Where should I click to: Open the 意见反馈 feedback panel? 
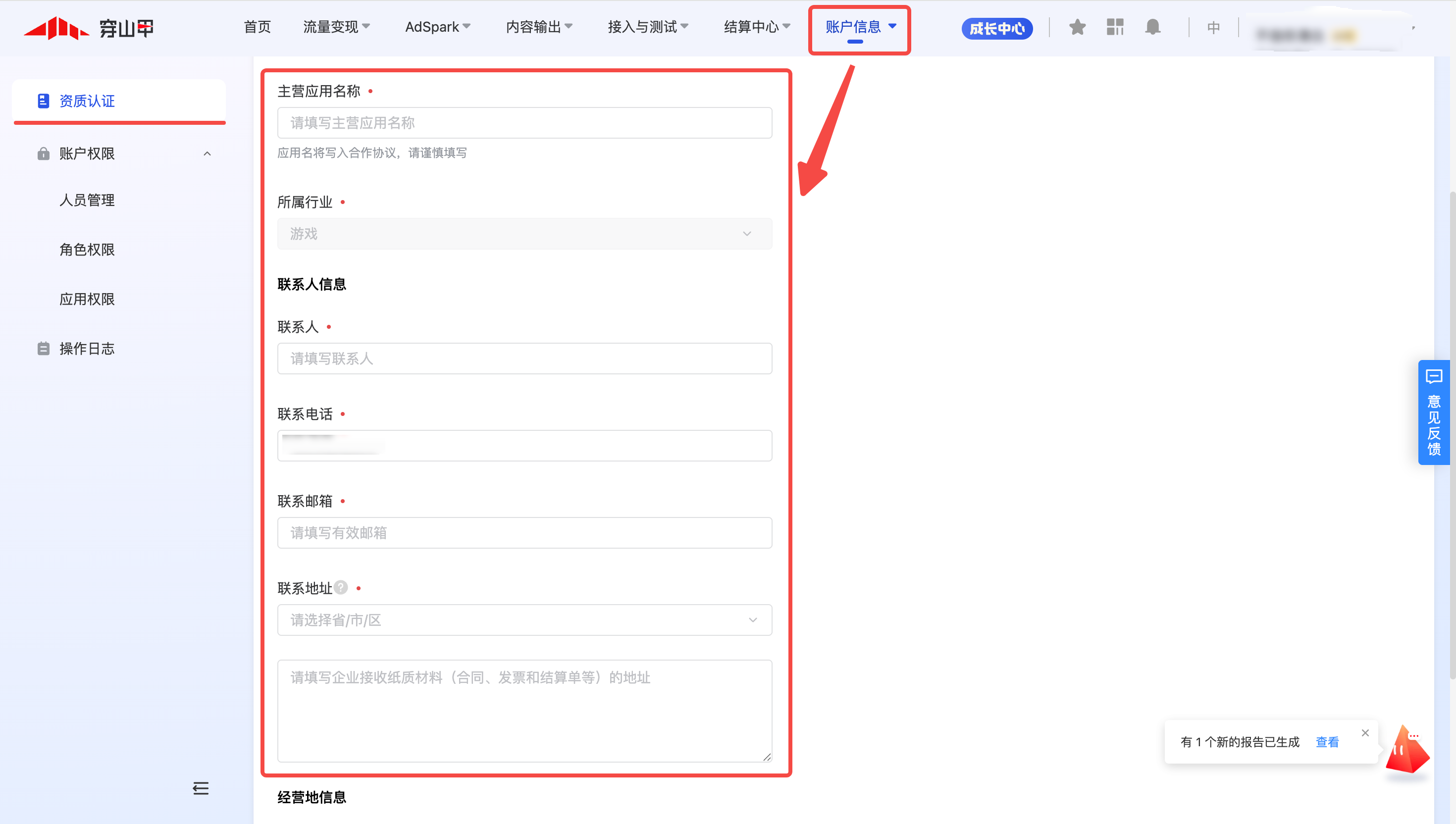click(x=1433, y=412)
